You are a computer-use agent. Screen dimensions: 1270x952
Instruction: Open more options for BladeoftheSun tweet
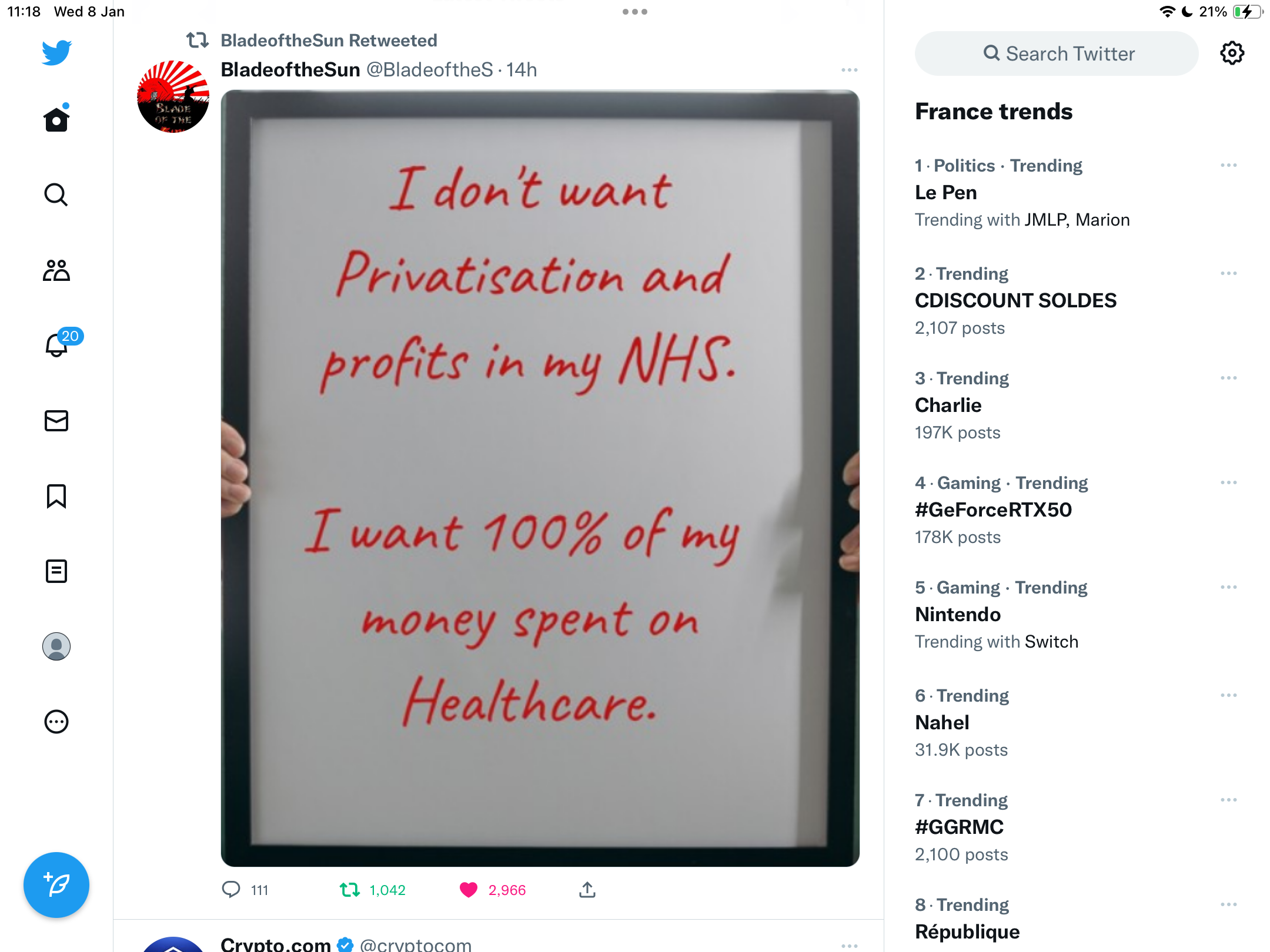pyautogui.click(x=850, y=70)
